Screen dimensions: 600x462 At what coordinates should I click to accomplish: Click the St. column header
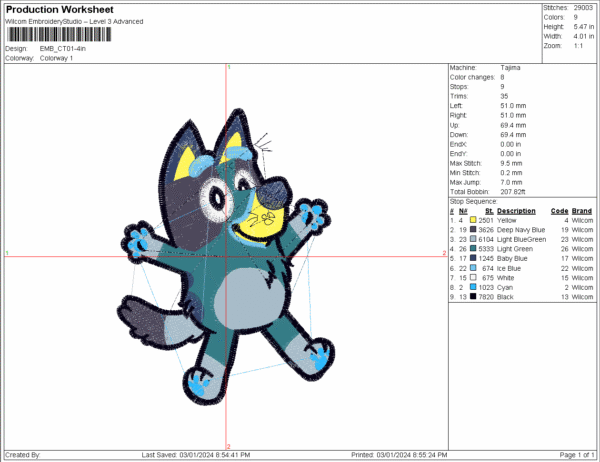[489, 211]
